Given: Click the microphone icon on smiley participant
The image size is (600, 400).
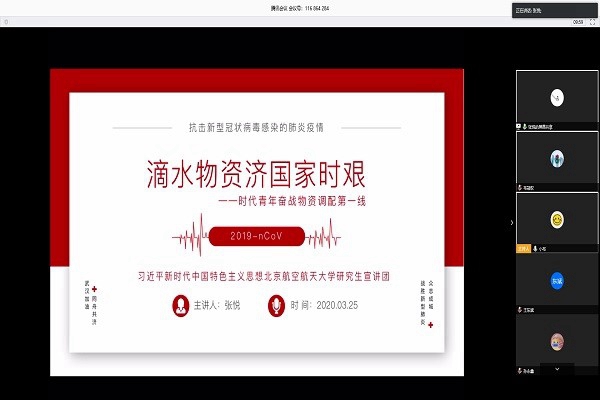Looking at the screenshot, I should click(x=537, y=249).
